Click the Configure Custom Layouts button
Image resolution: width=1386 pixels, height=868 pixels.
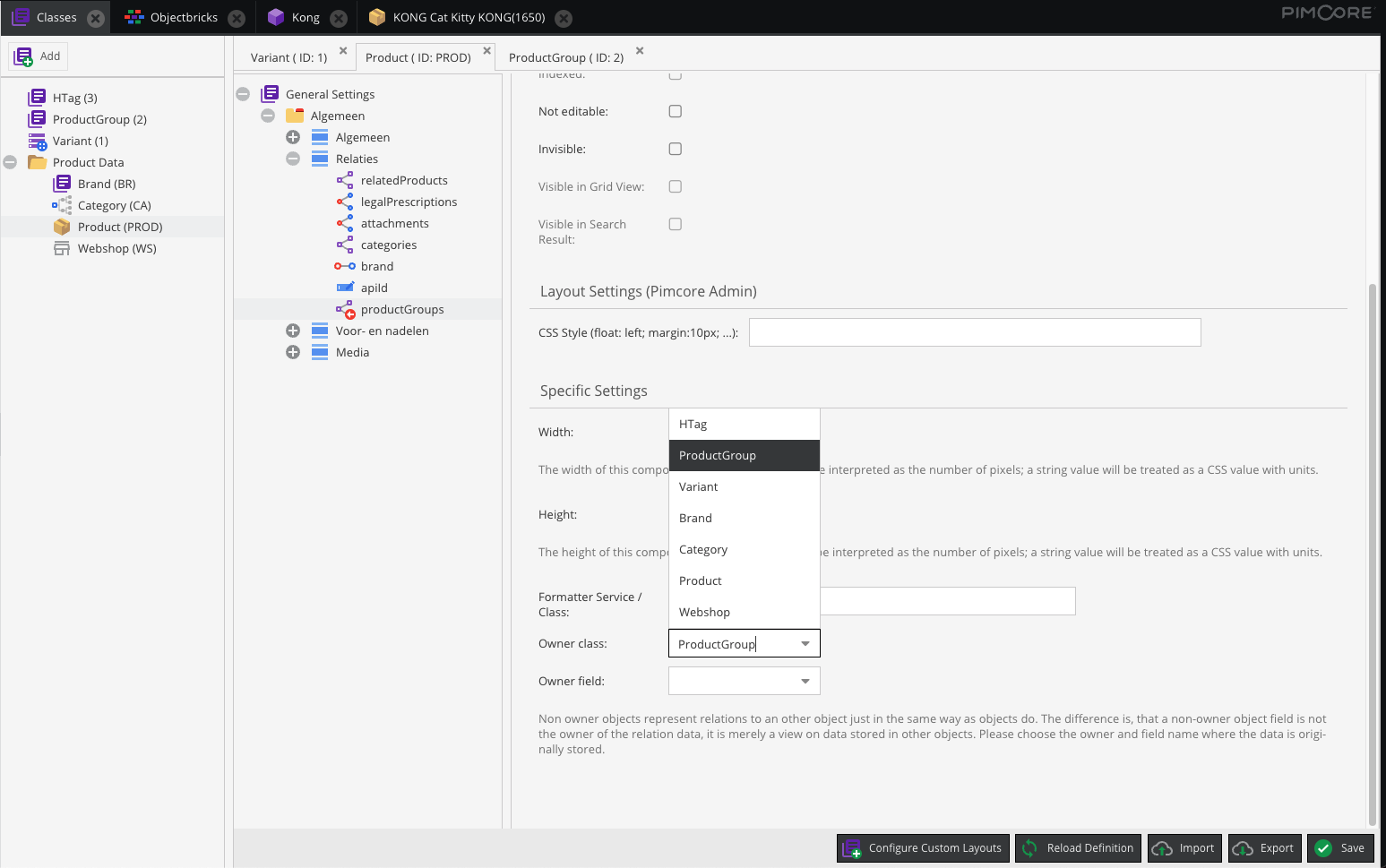pyautogui.click(x=922, y=847)
